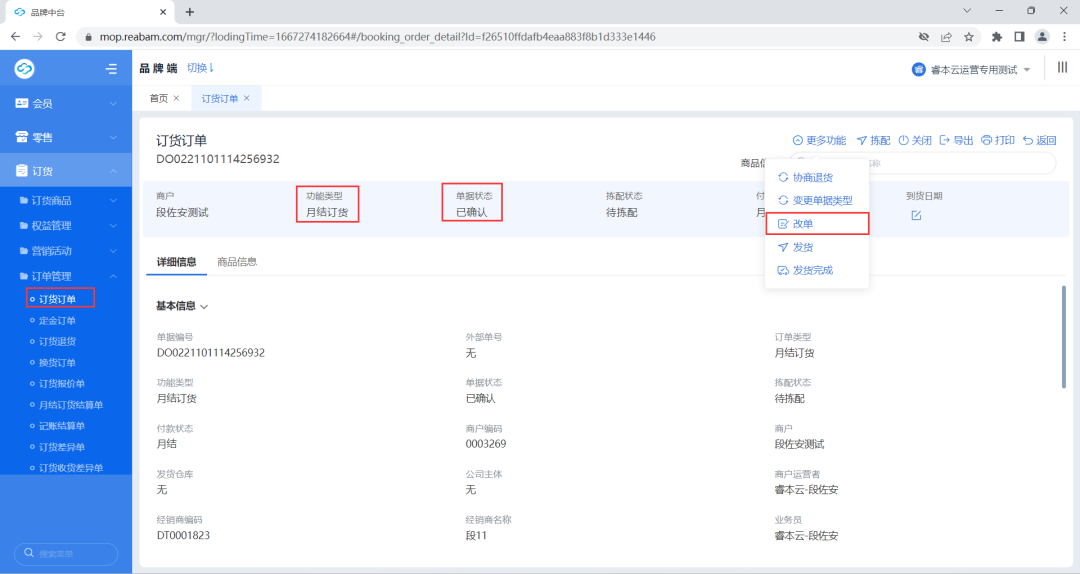Select 改单 from the dropdown menu
Screen dimensions: 1080x574
802,223
